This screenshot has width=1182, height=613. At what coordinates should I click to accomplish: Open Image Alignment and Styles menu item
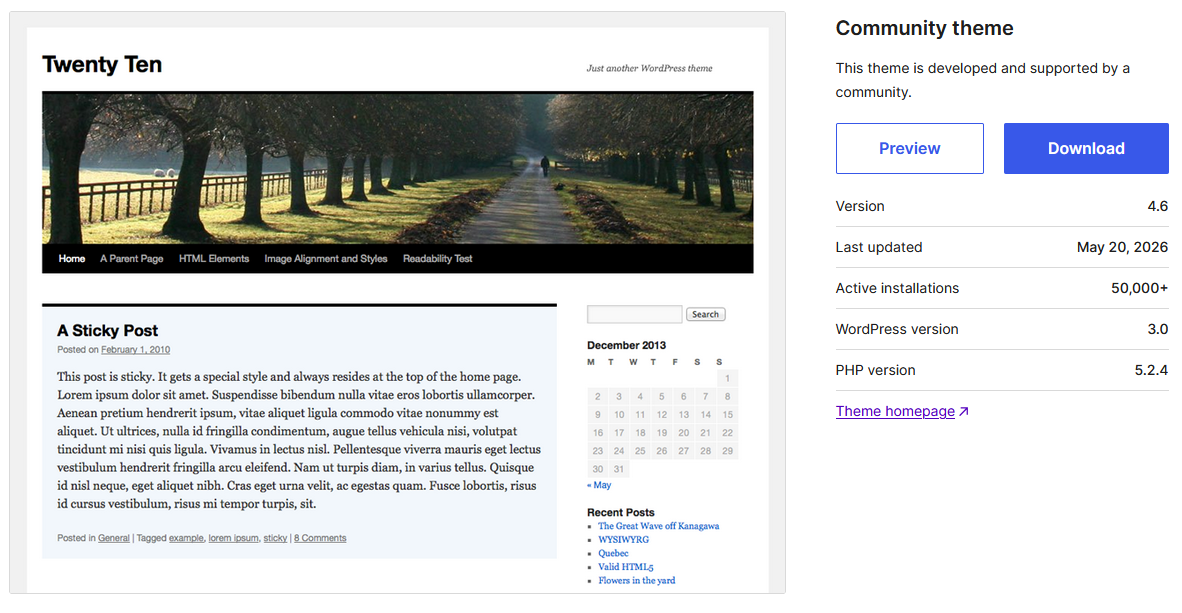pyautogui.click(x=326, y=259)
